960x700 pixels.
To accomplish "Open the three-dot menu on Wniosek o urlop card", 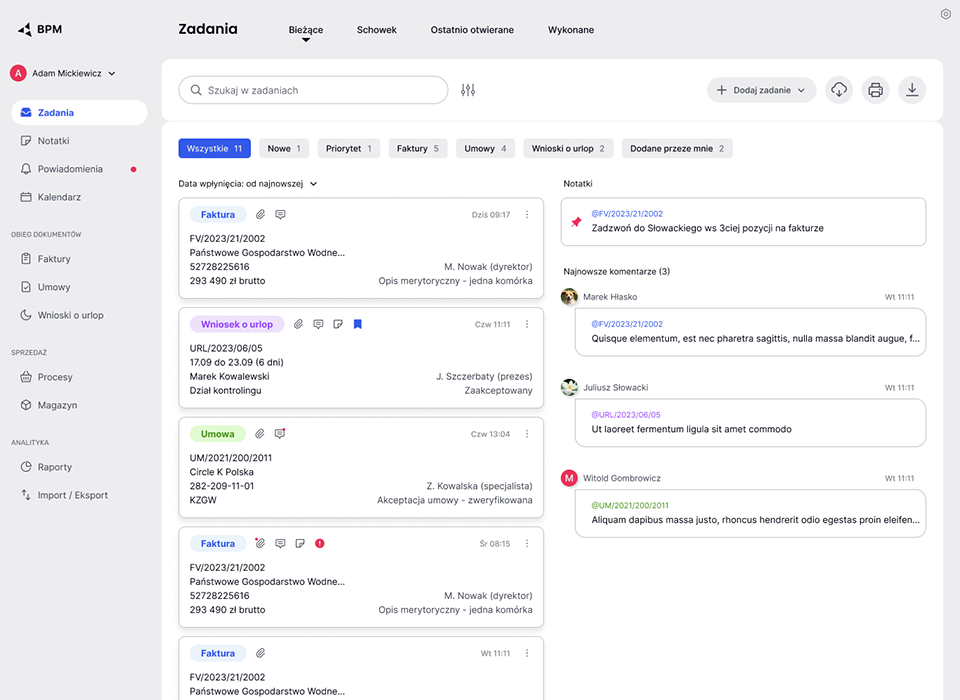I will pos(527,324).
